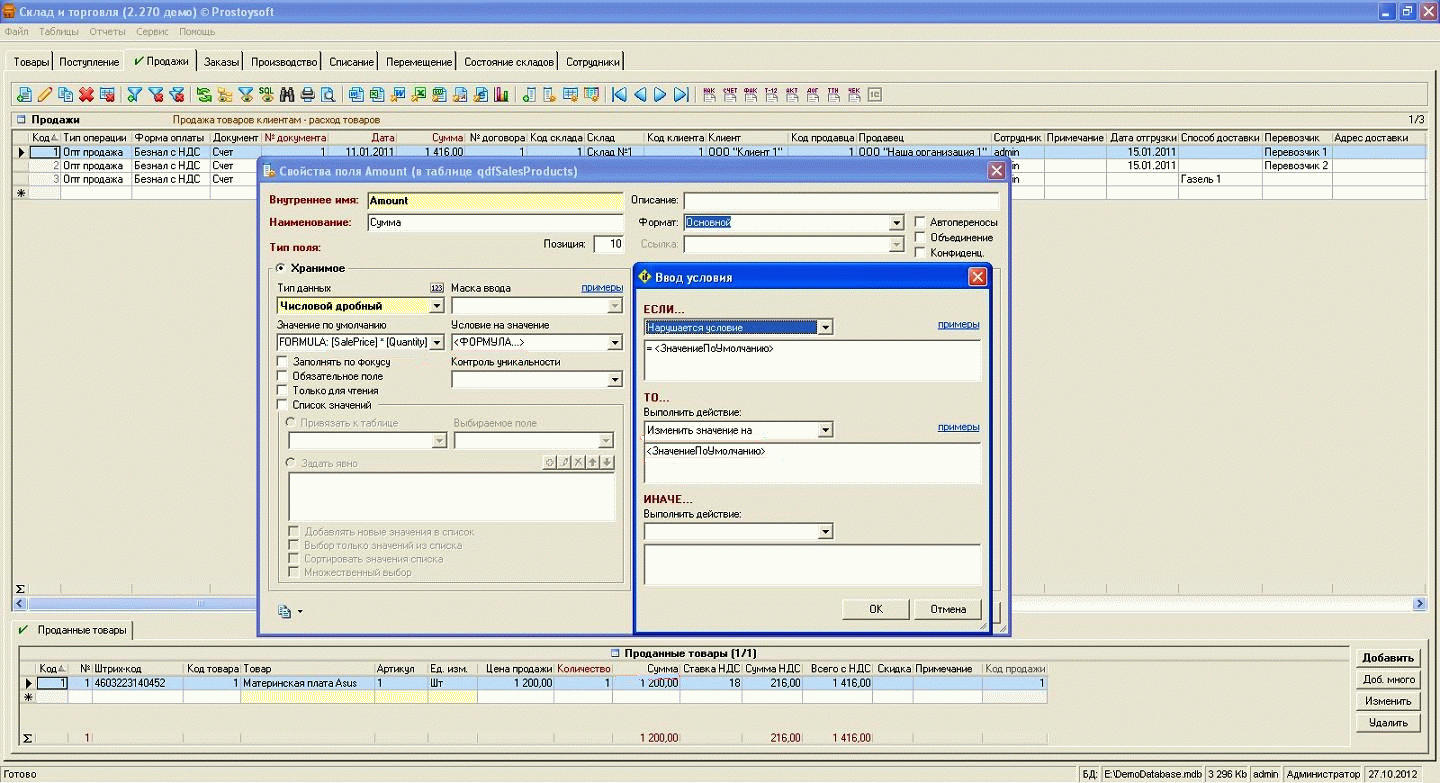Click the 123 icon beside Тип данных
The width and height of the screenshot is (1440, 783).
point(436,288)
